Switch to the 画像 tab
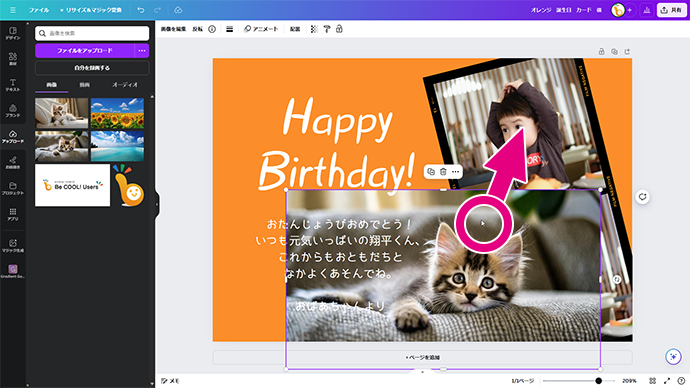Viewport: 690px width, 388px height. click(x=51, y=84)
